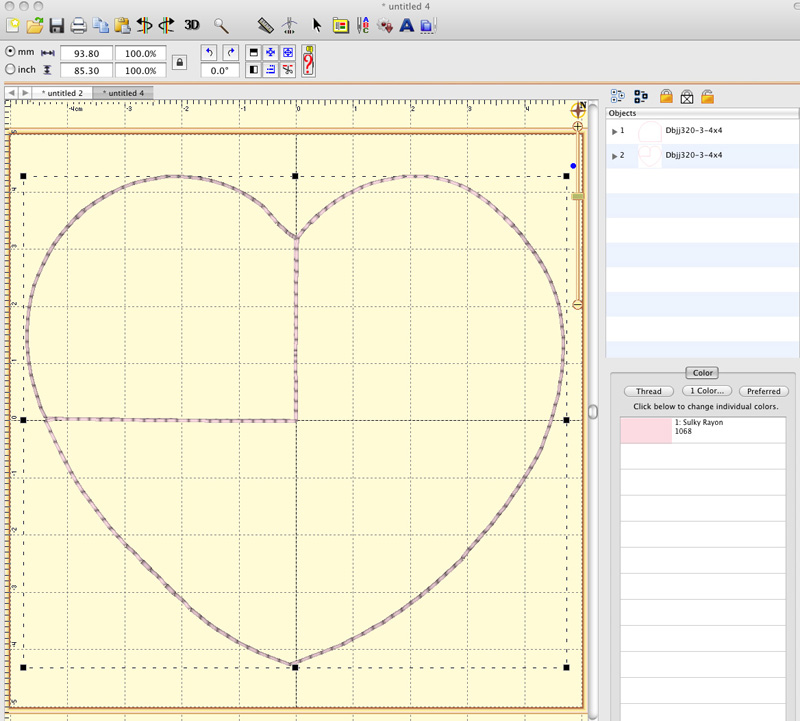The width and height of the screenshot is (800, 721).
Task: Select object 1 thumbnail in Objects list
Action: (x=649, y=131)
